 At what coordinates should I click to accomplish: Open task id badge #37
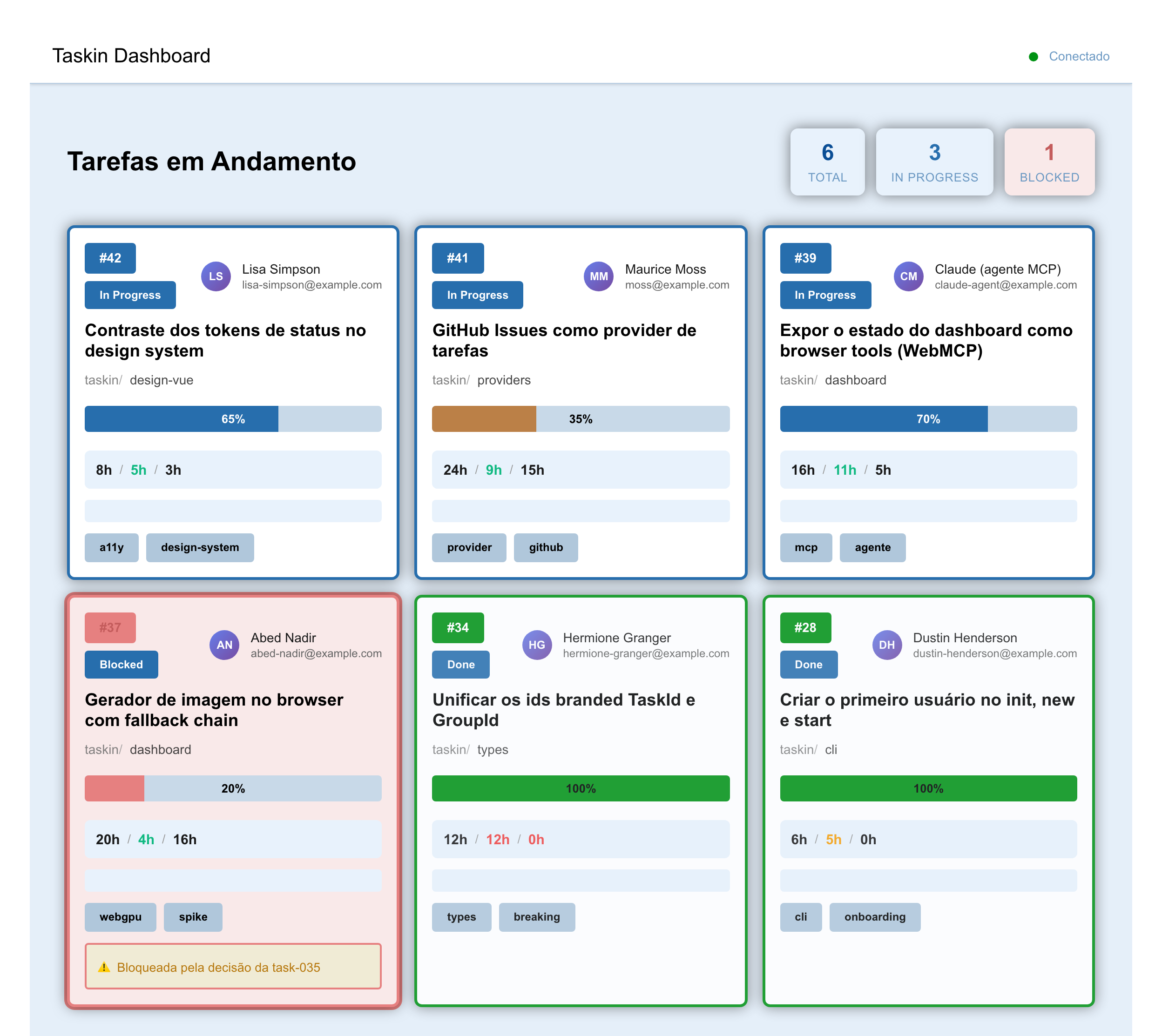(x=110, y=627)
